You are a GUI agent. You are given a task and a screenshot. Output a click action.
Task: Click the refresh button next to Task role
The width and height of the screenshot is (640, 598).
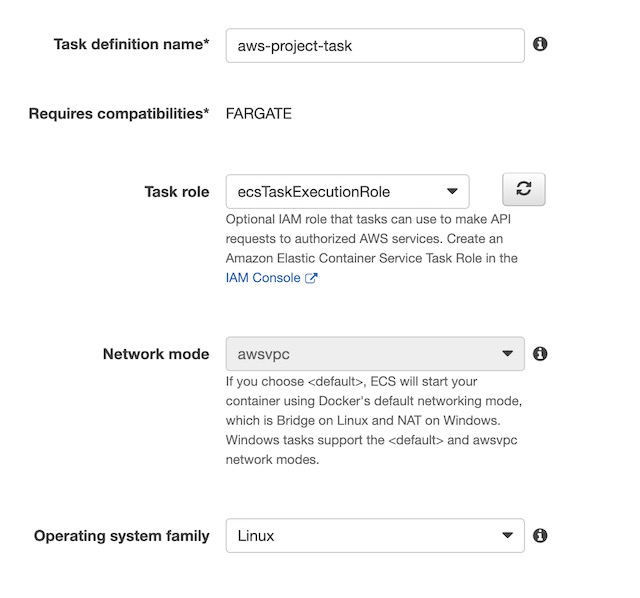[x=523, y=190]
